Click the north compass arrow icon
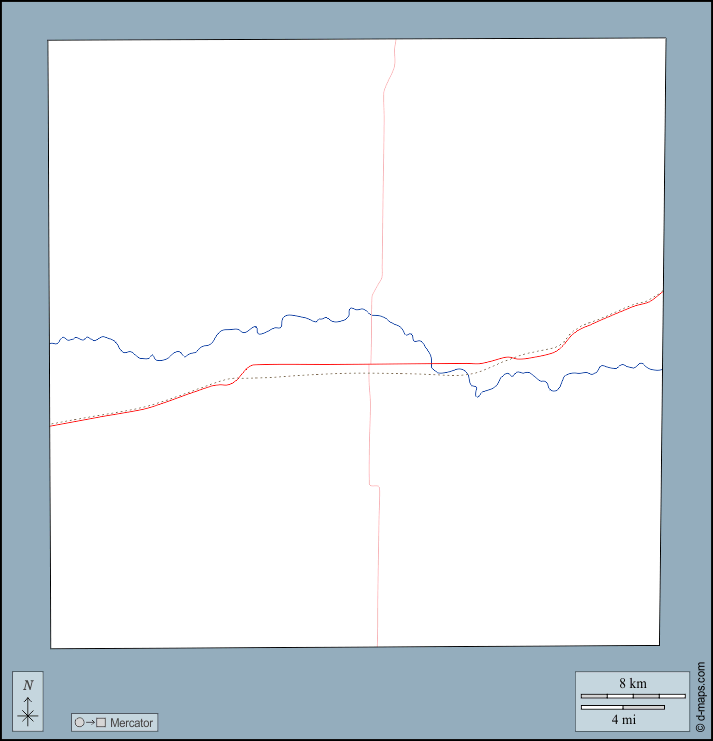 (28, 711)
